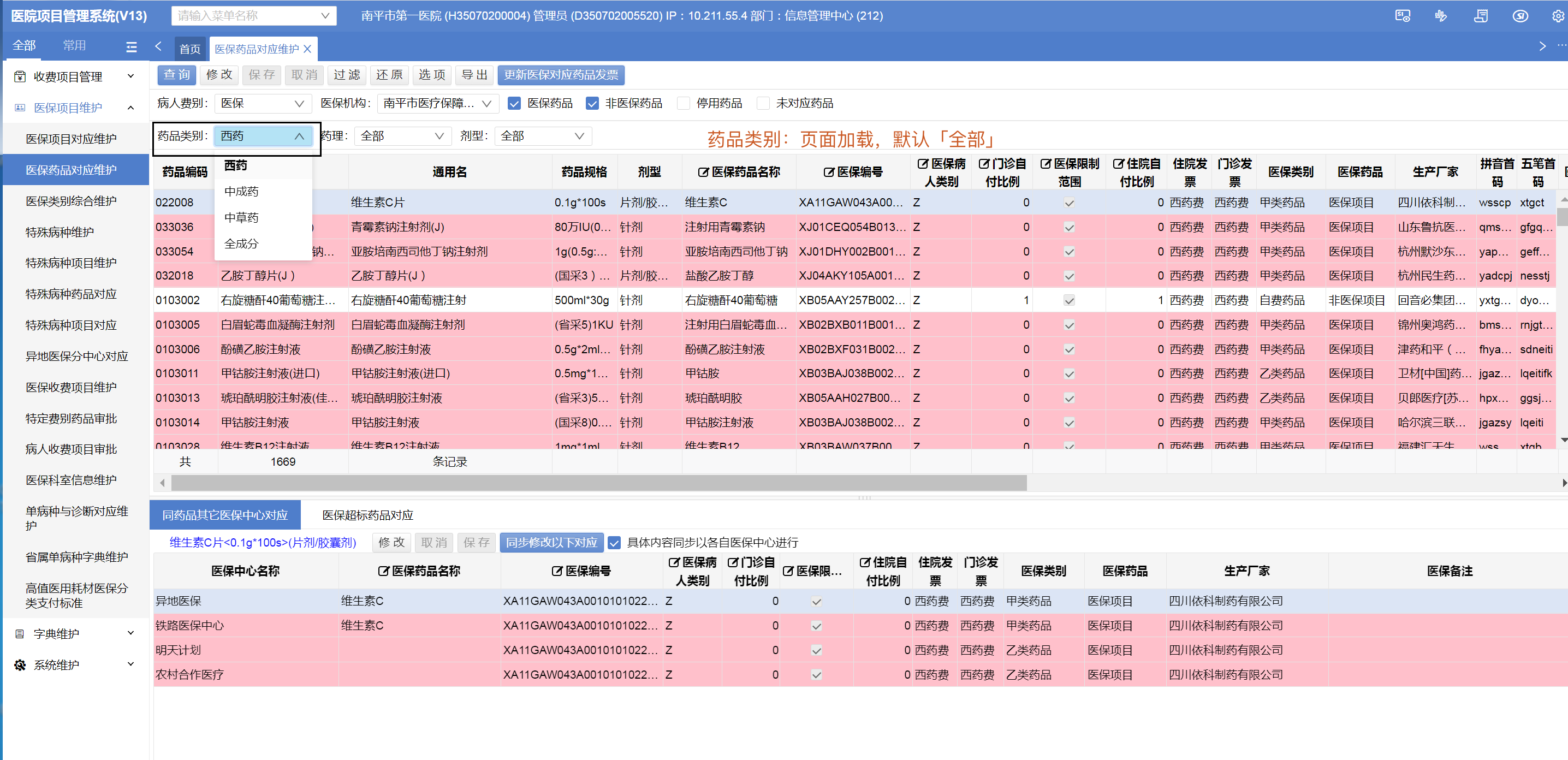1568x760 pixels.
Task: Enable the 停用药品 checkbox
Action: tap(684, 103)
